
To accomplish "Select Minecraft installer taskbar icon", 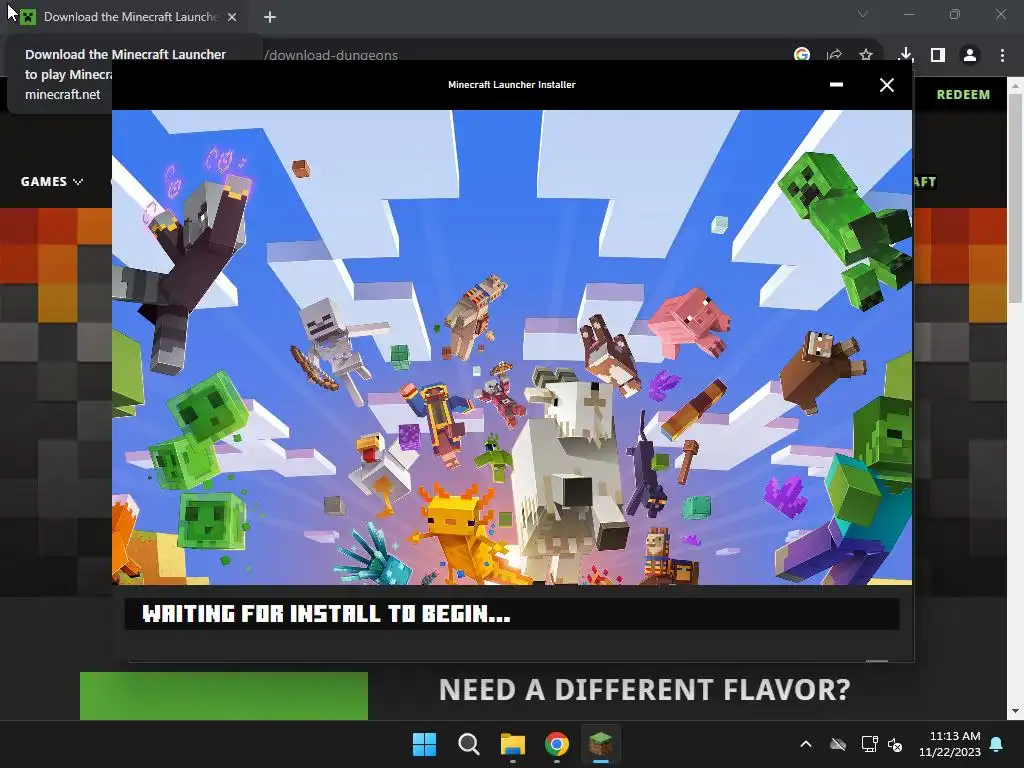I will click(x=600, y=744).
